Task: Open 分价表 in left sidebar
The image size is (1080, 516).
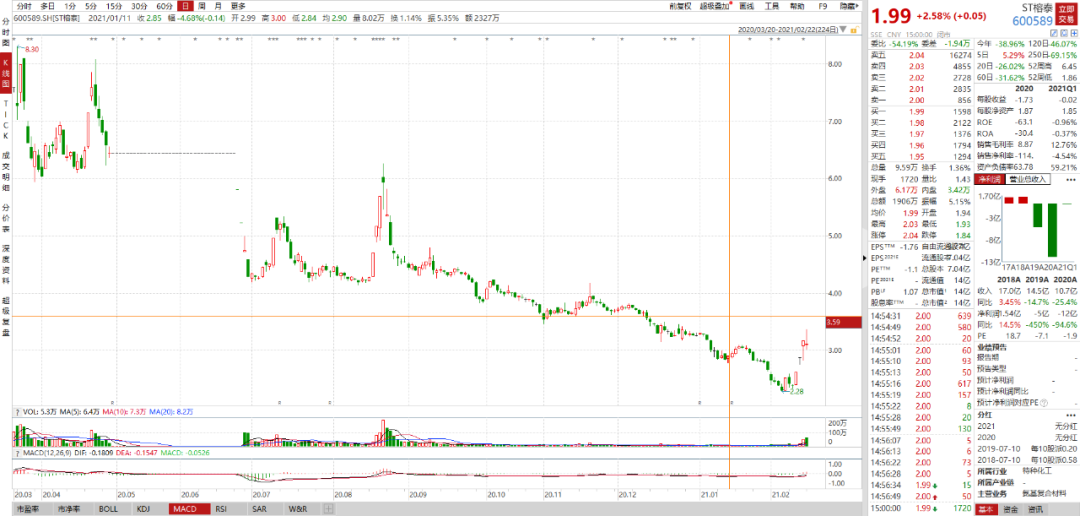Action: click(x=6, y=219)
